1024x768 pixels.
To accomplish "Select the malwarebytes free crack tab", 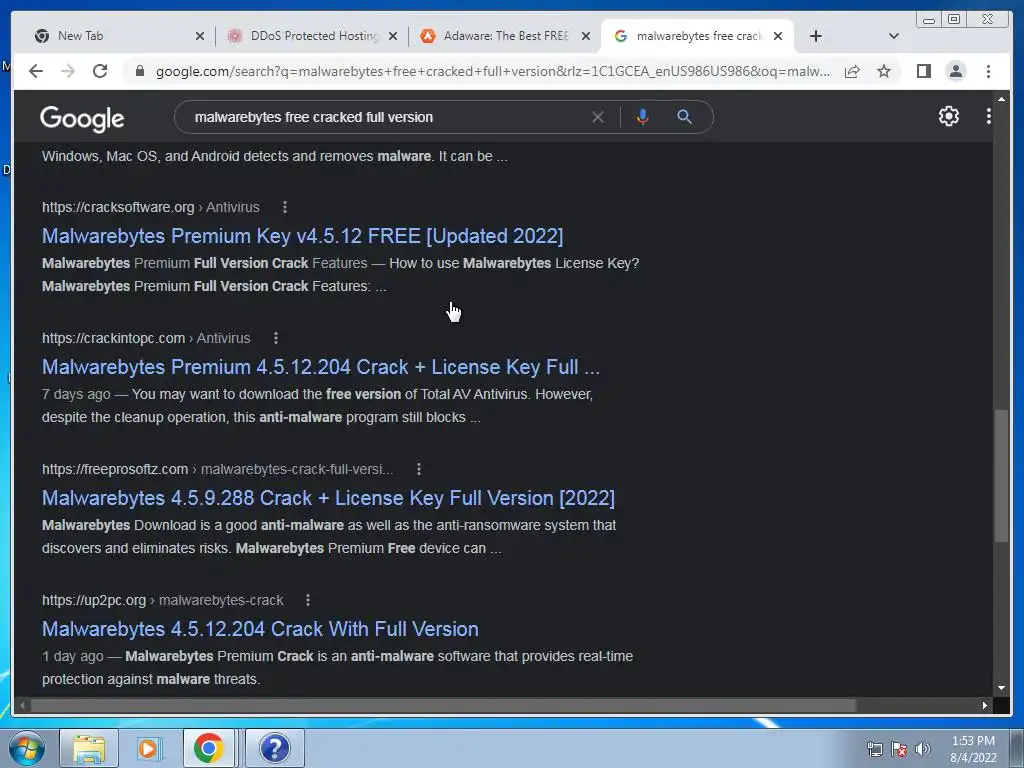I will [699, 36].
